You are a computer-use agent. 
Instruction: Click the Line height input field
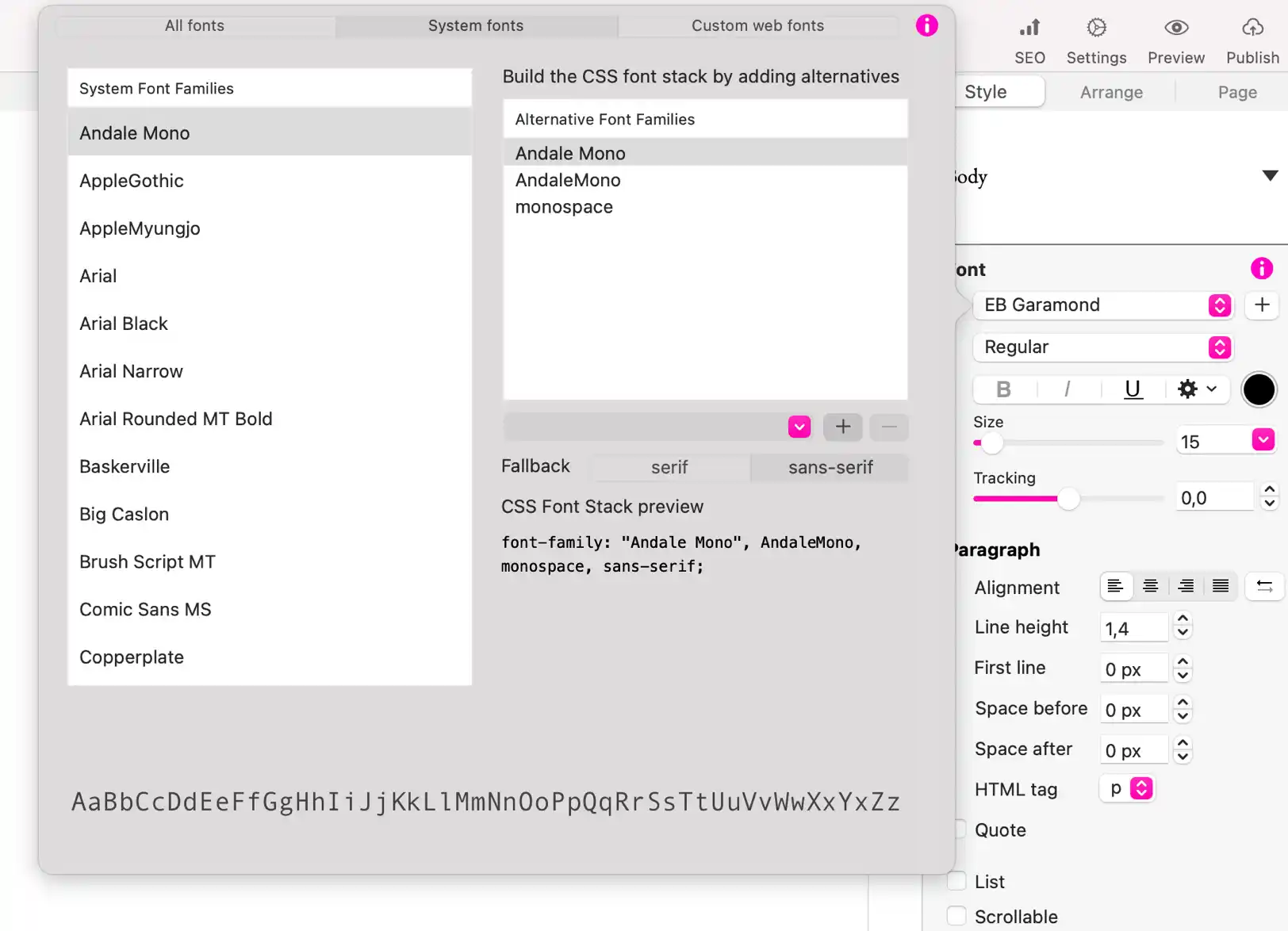pyautogui.click(x=1133, y=628)
